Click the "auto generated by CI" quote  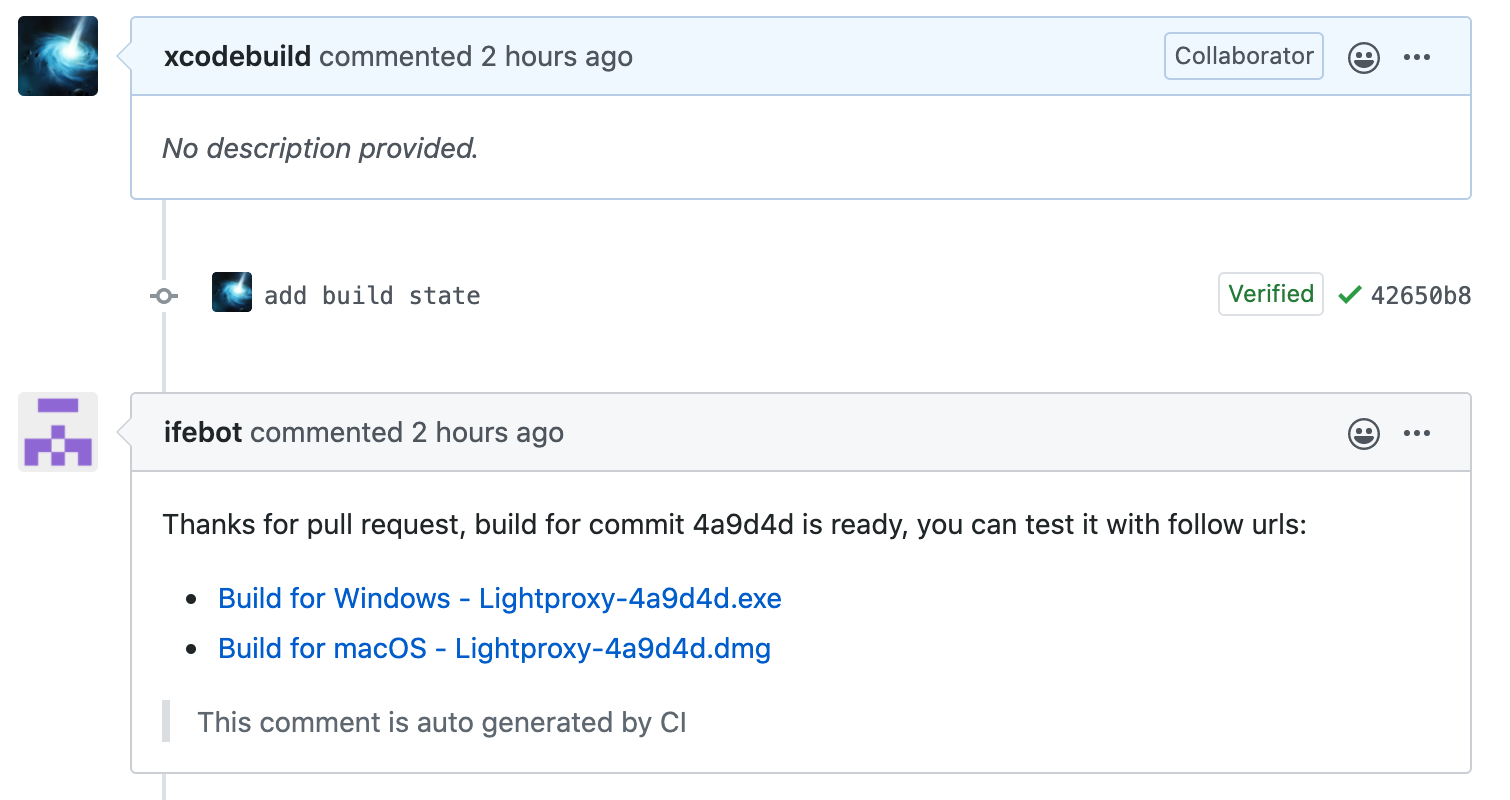(x=442, y=722)
